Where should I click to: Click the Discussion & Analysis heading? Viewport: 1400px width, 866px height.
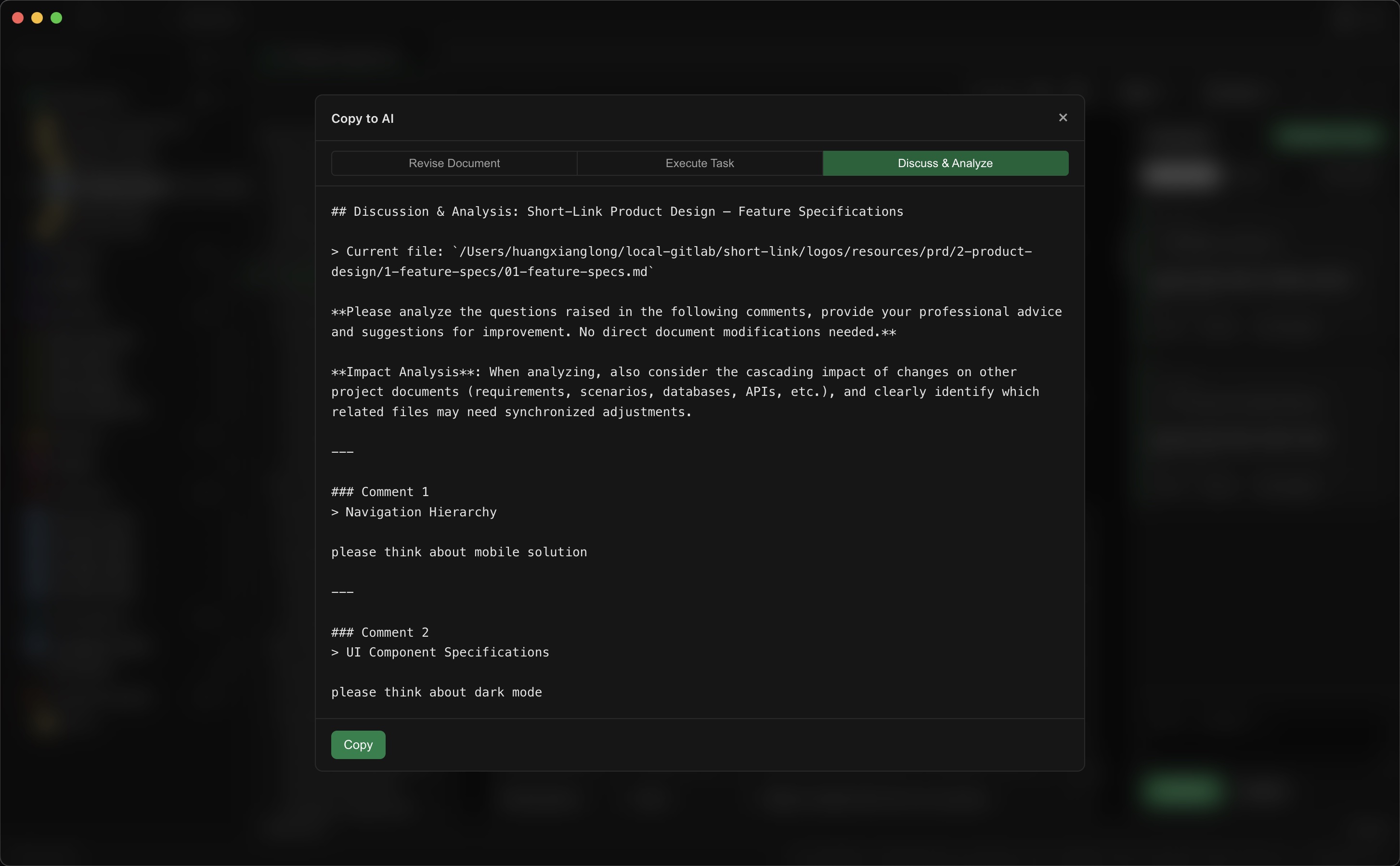[616, 211]
